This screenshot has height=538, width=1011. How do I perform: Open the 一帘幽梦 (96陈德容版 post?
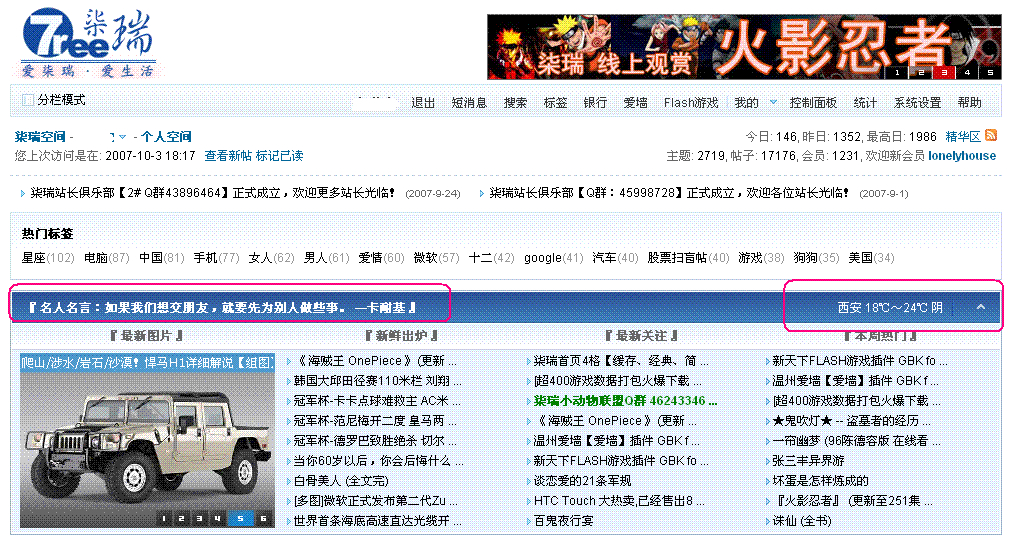click(856, 441)
